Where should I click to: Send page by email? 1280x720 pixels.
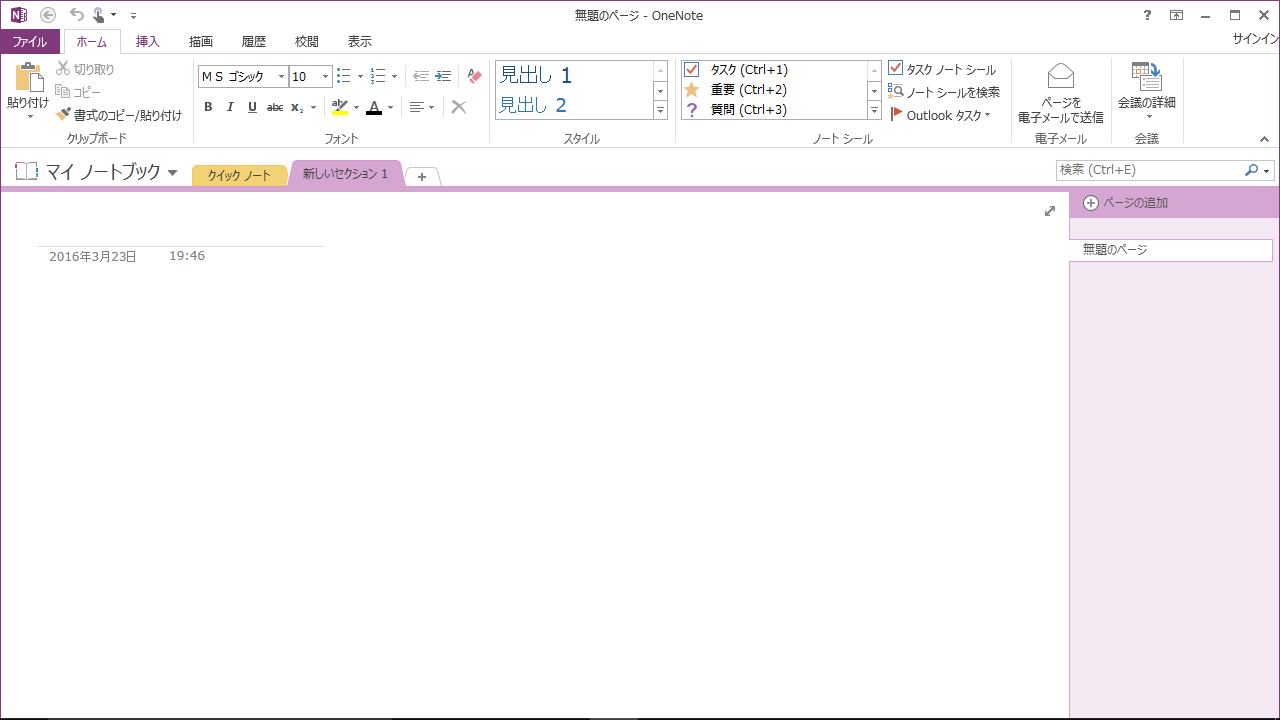(1061, 94)
